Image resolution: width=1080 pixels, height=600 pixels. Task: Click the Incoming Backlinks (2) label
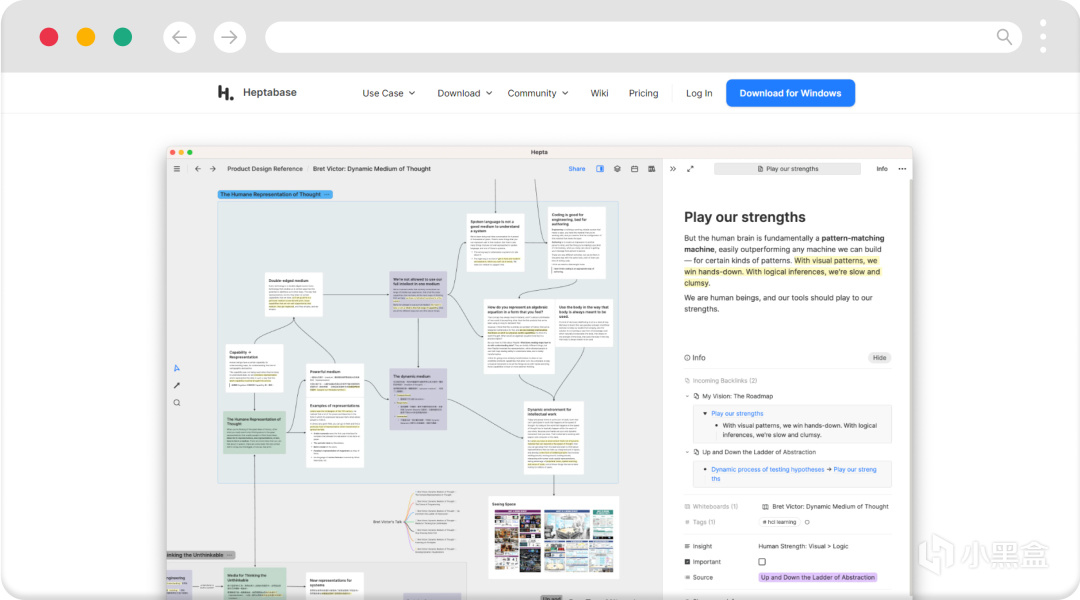(725, 381)
